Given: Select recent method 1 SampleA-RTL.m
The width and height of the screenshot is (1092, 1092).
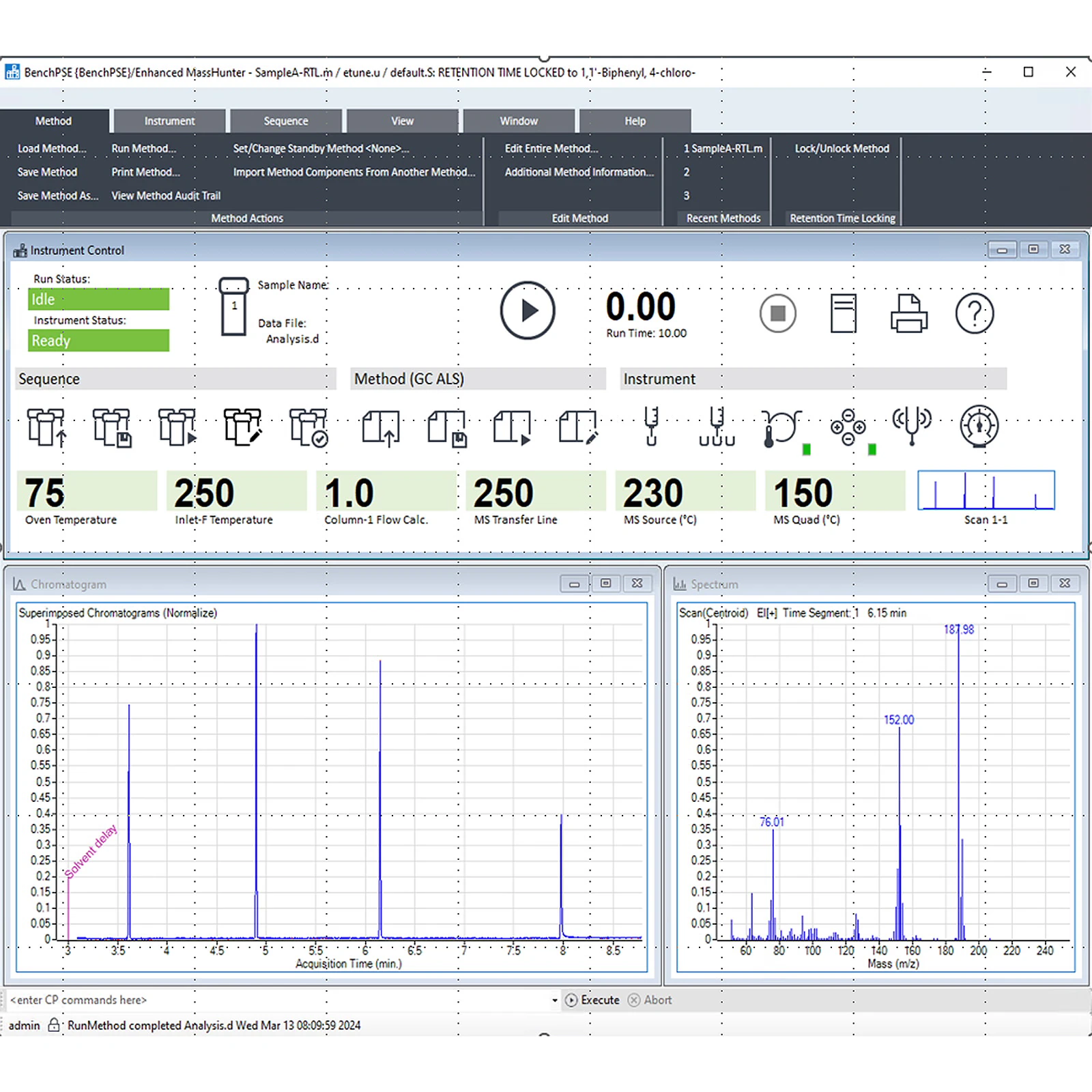Looking at the screenshot, I should (723, 148).
